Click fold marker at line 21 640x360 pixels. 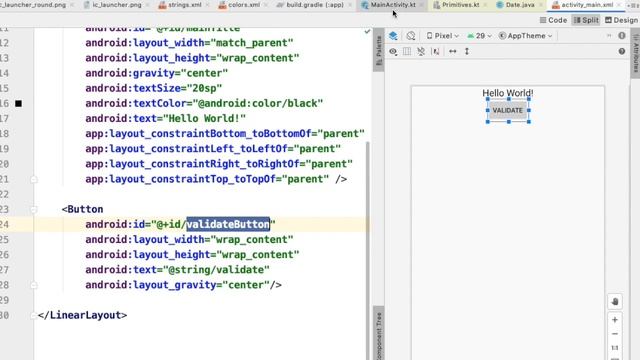pyautogui.click(x=34, y=179)
